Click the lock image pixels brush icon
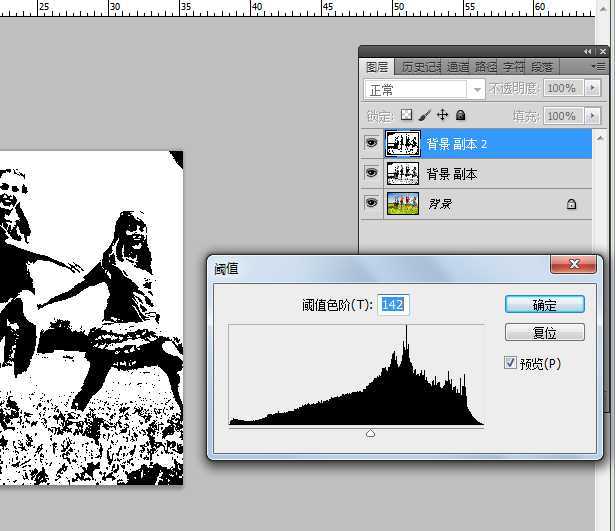The height and width of the screenshot is (531, 615). click(424, 116)
